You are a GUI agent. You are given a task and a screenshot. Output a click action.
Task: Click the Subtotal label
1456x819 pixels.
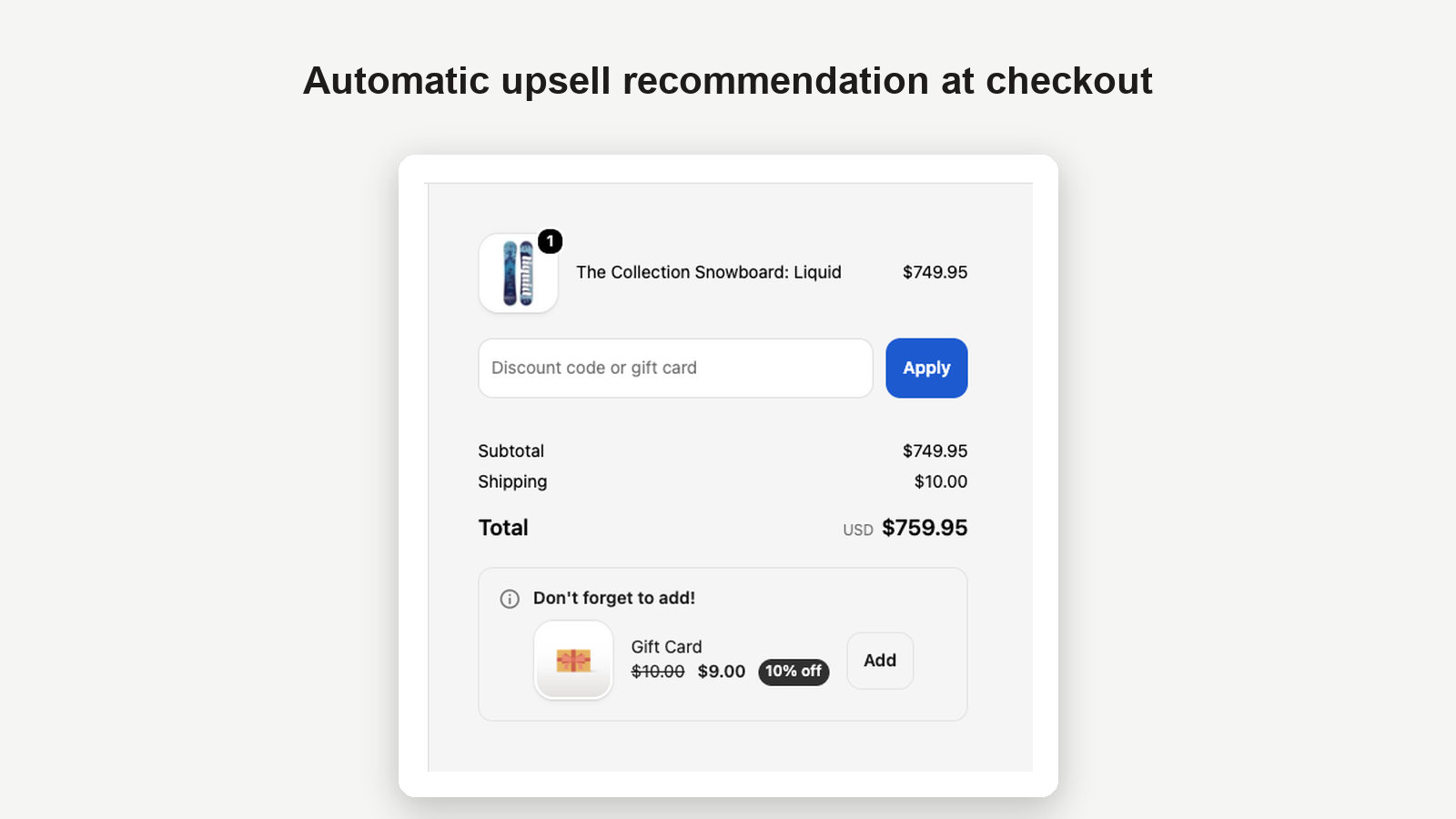(x=511, y=451)
